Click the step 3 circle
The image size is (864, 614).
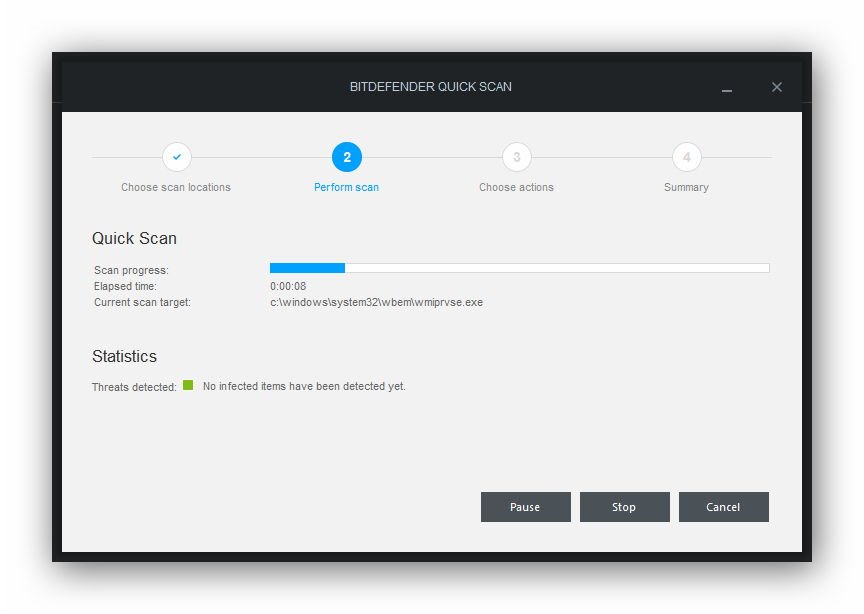coord(517,157)
